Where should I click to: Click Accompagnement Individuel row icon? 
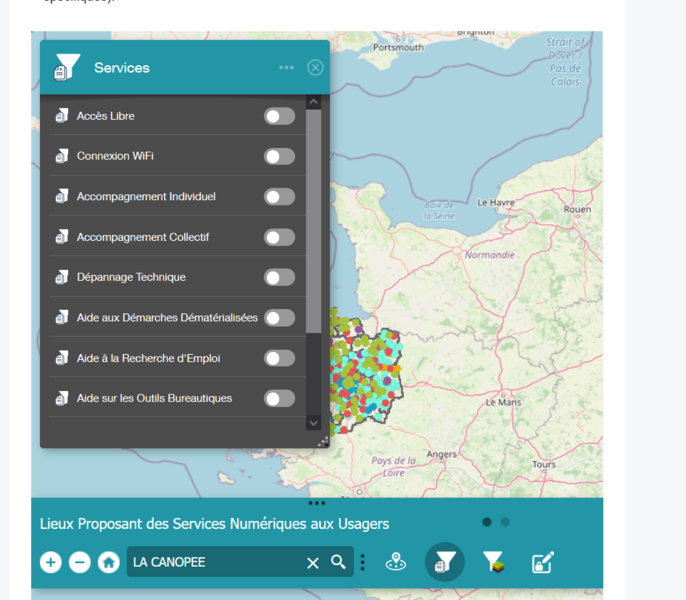pos(62,196)
